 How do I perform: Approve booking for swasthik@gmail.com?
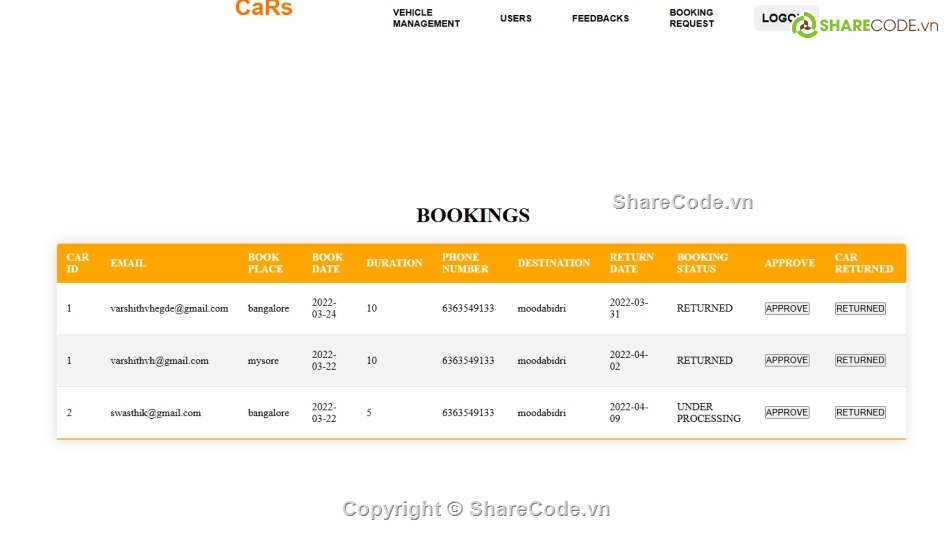pyautogui.click(x=787, y=412)
